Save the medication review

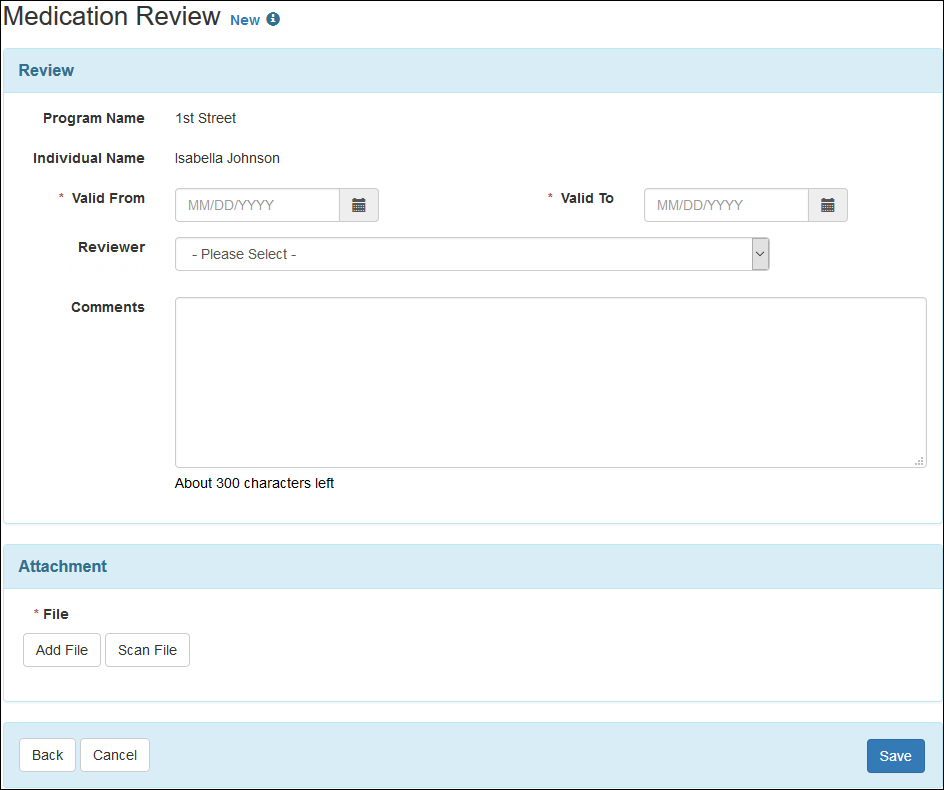[895, 756]
